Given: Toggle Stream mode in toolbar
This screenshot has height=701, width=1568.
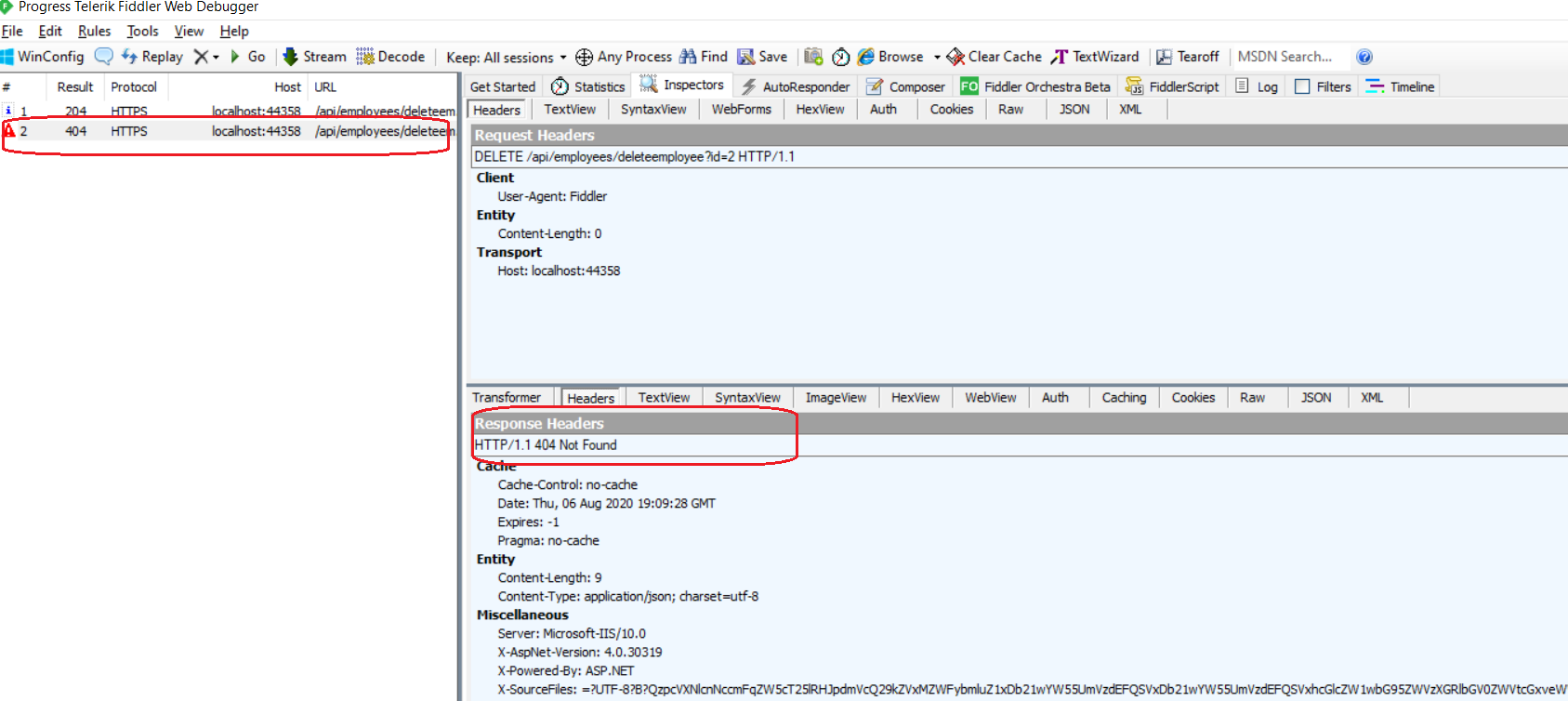Looking at the screenshot, I should pos(314,57).
